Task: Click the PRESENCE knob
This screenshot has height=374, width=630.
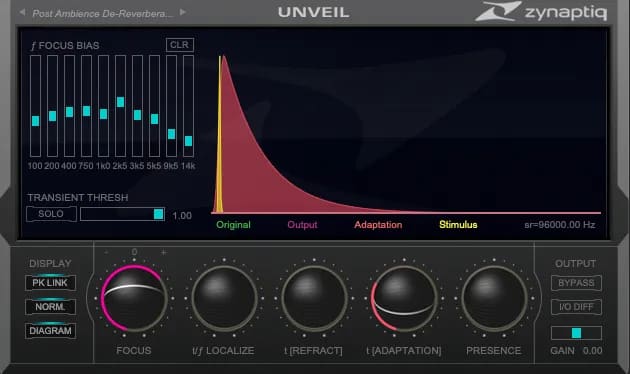Action: pyautogui.click(x=494, y=298)
